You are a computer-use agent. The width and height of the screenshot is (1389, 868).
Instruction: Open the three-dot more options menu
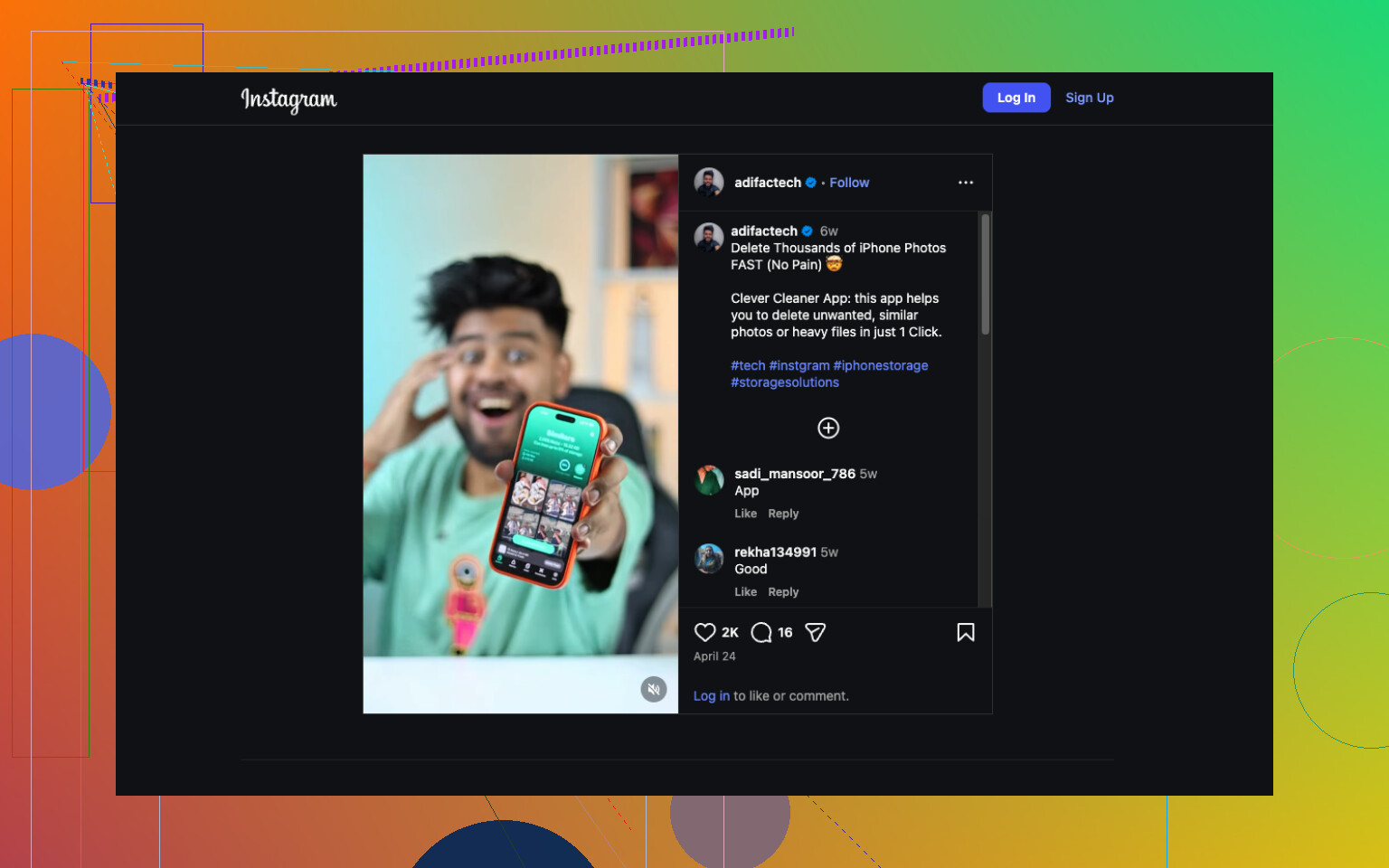pos(966,183)
